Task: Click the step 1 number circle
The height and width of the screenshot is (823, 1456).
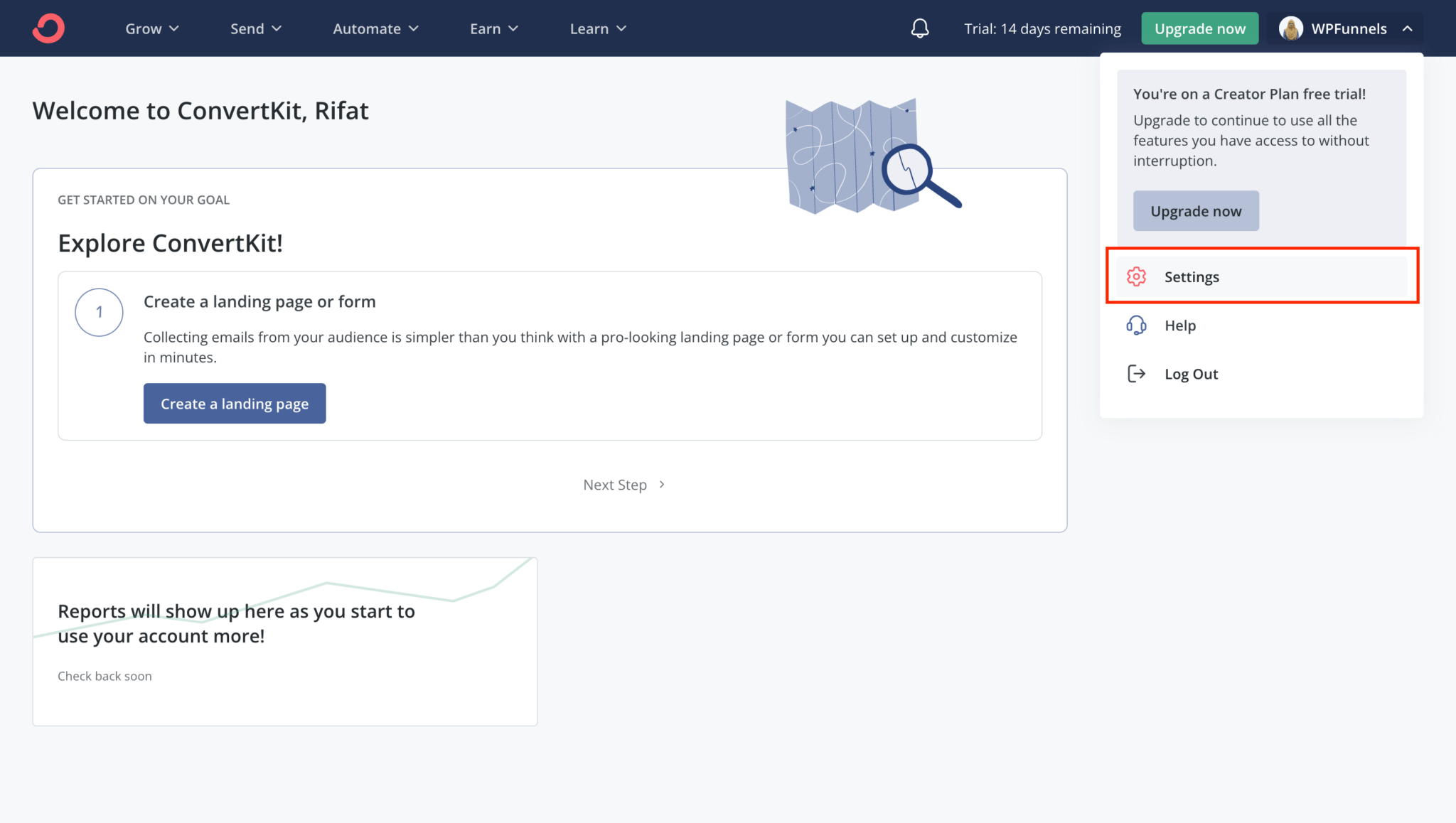Action: pyautogui.click(x=99, y=312)
